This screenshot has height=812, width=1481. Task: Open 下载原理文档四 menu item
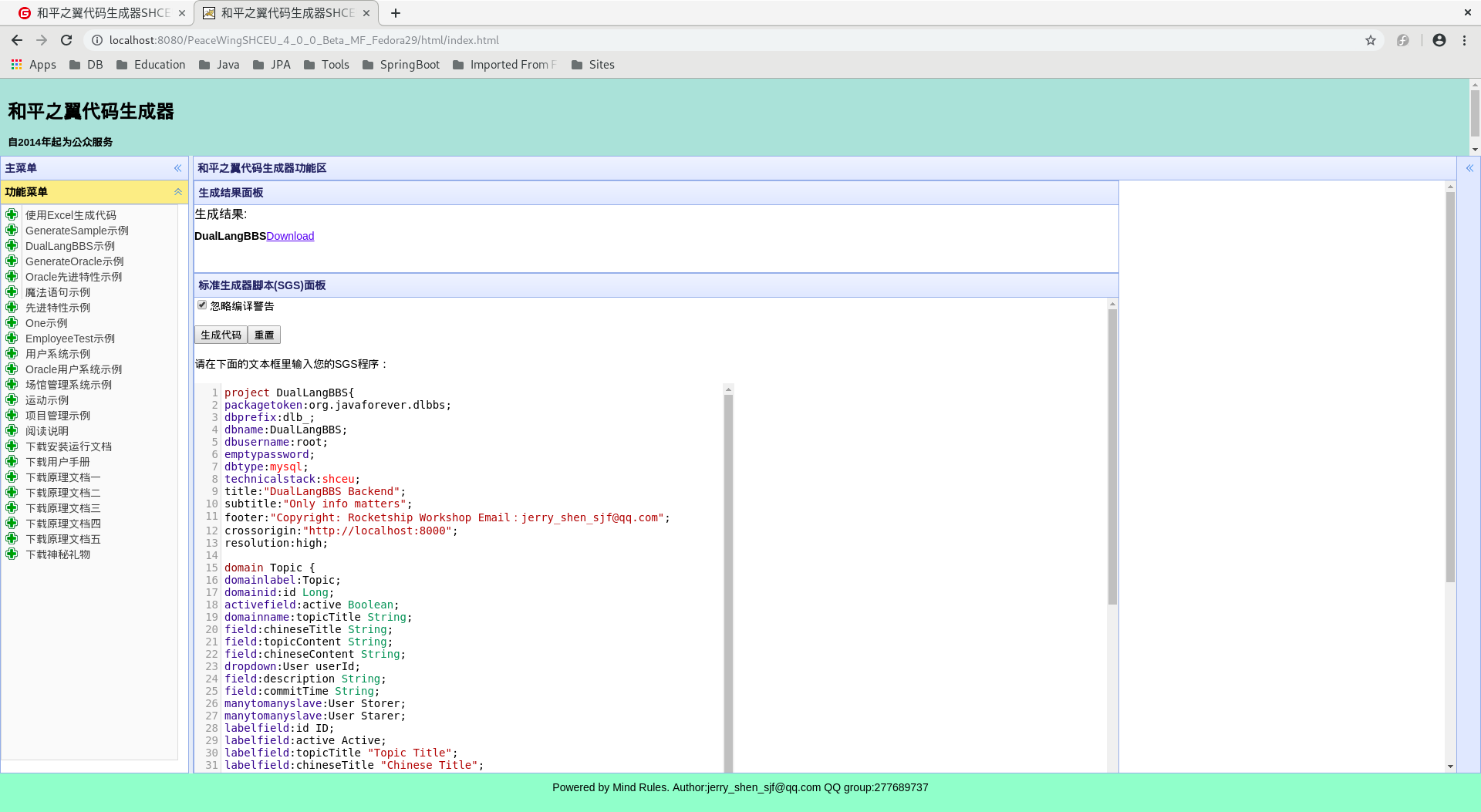pos(63,524)
